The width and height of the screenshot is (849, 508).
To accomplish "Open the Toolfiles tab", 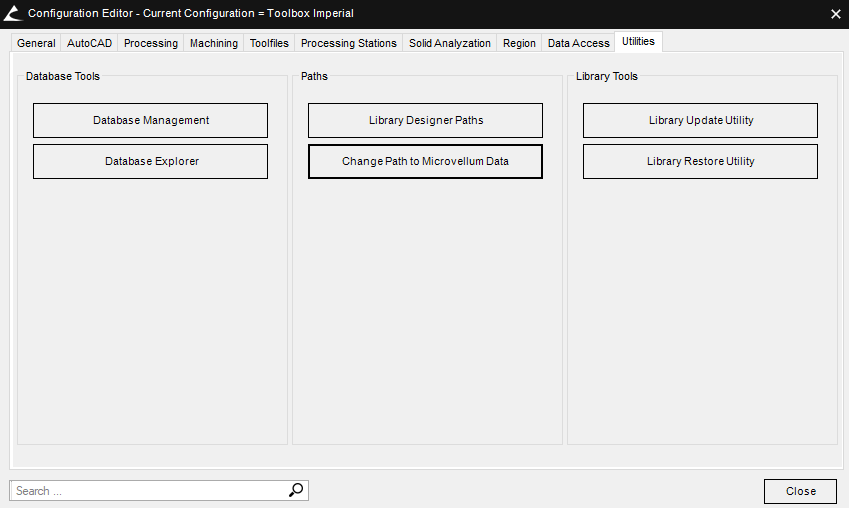I will 269,43.
